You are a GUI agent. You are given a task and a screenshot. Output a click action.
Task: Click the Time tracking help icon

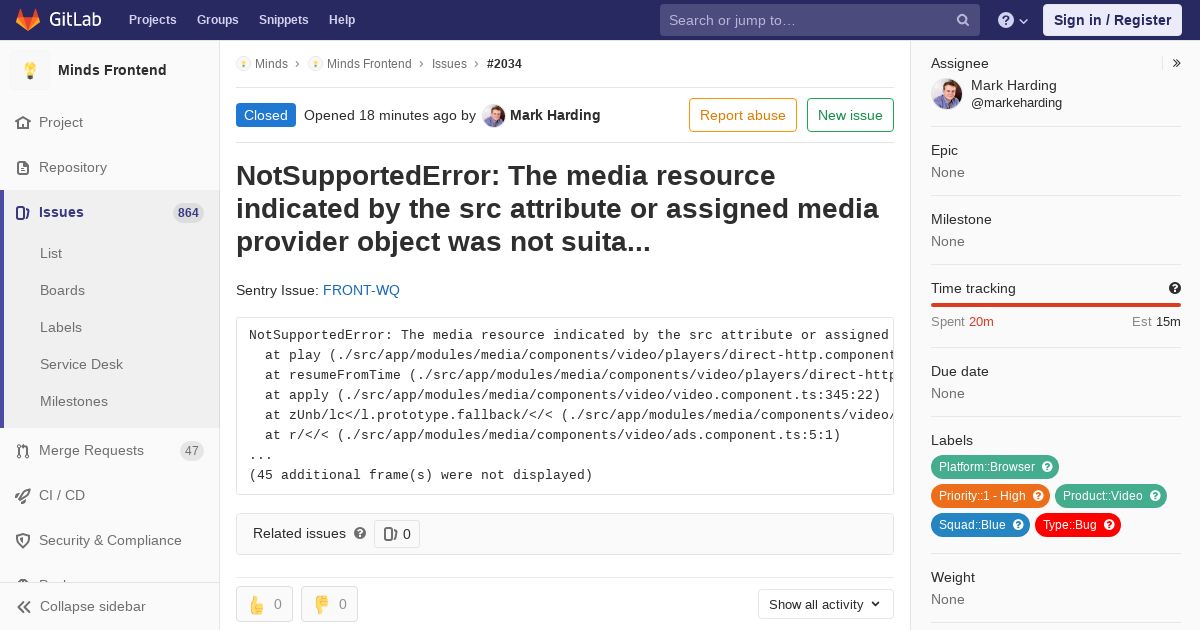click(x=1174, y=288)
